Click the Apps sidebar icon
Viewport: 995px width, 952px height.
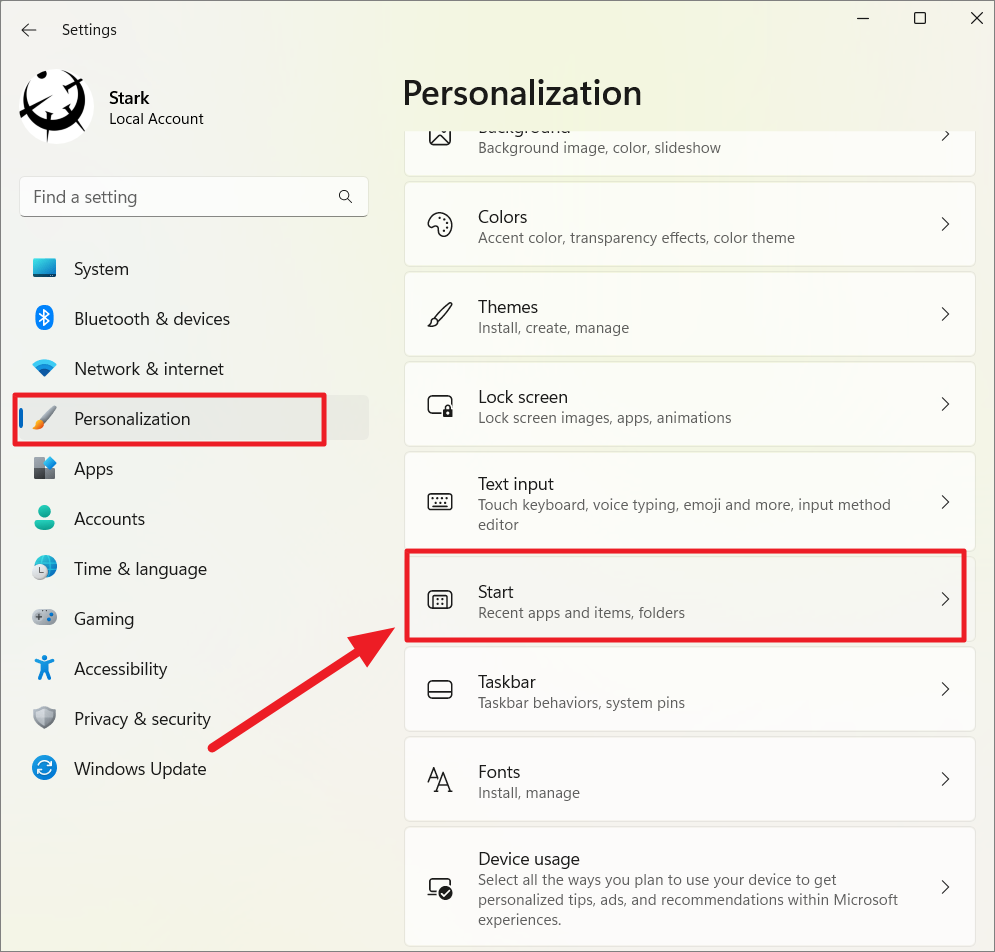pyautogui.click(x=44, y=468)
